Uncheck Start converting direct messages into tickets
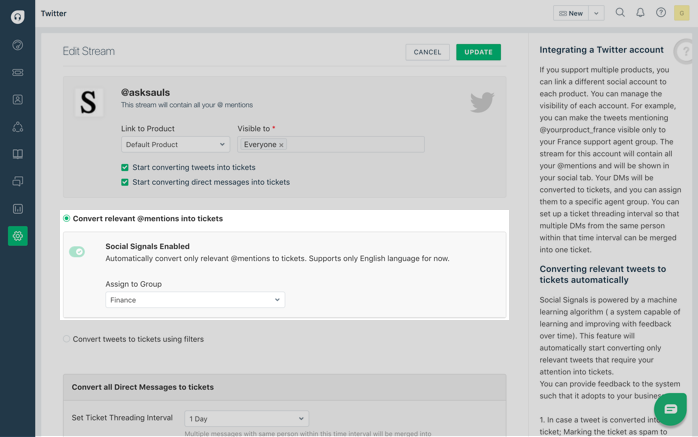This screenshot has width=698, height=437. pyautogui.click(x=125, y=182)
